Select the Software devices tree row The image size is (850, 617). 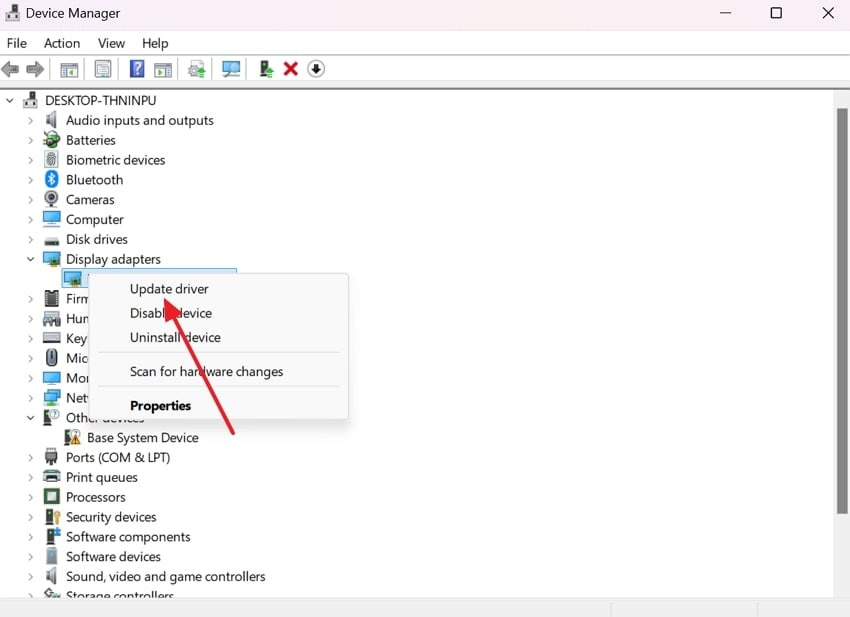tap(113, 556)
